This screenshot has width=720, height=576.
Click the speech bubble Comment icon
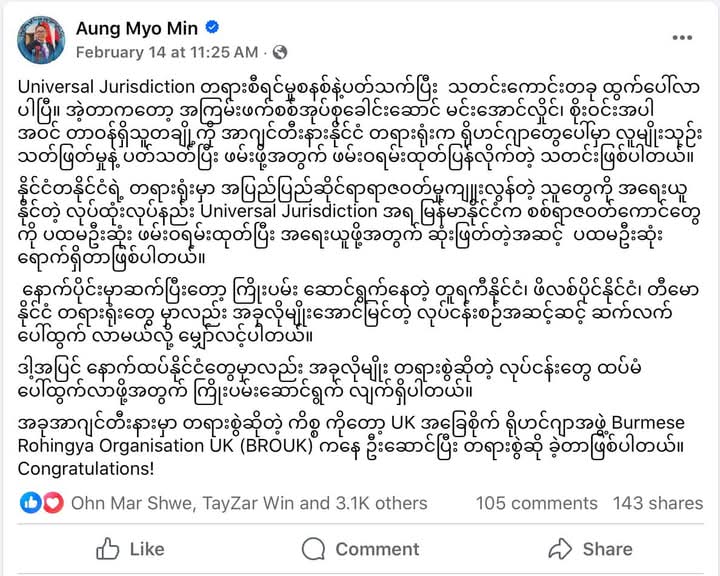click(314, 548)
